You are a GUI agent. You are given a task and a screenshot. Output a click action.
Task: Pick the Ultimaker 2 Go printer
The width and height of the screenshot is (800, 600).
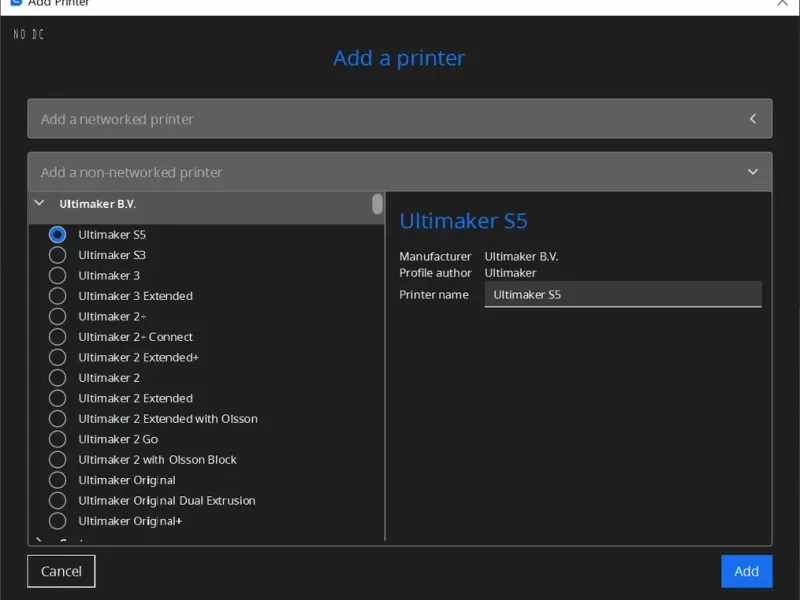click(58, 439)
